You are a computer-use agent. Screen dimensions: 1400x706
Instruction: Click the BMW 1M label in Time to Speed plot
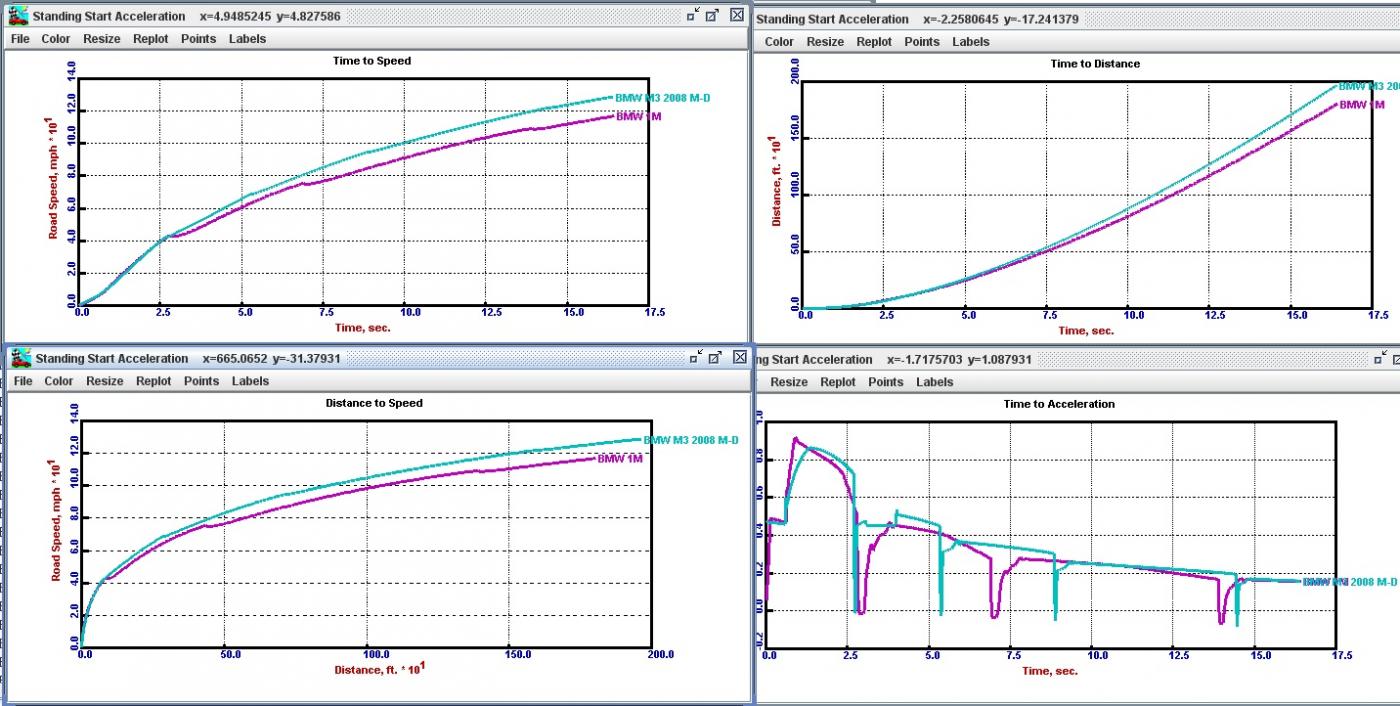pyautogui.click(x=638, y=117)
